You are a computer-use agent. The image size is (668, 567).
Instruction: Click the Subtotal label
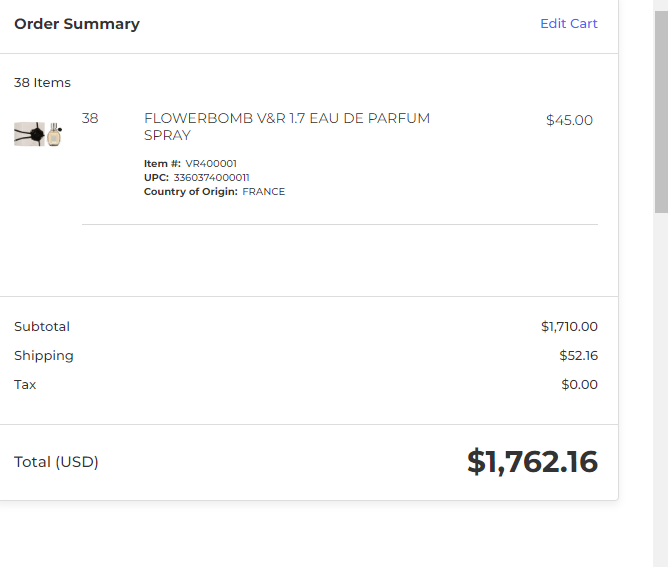pyautogui.click(x=42, y=327)
